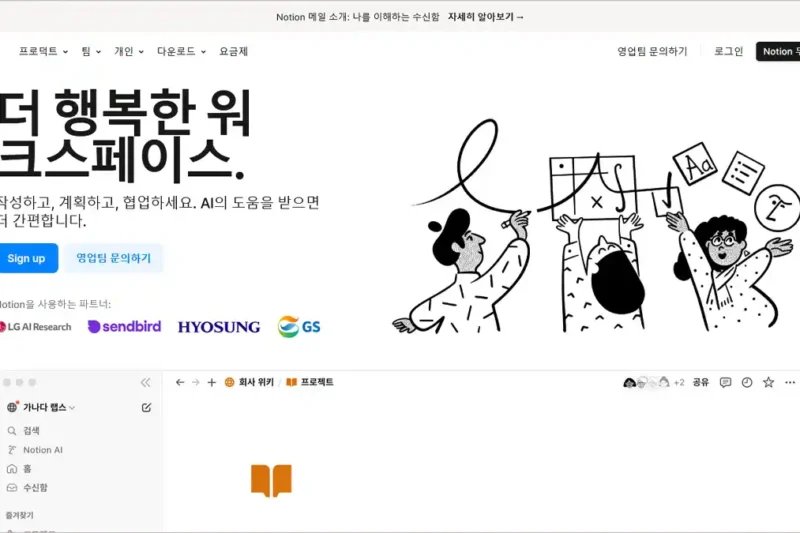Go forward with the right arrow
The height and width of the screenshot is (533, 800).
[x=195, y=382]
